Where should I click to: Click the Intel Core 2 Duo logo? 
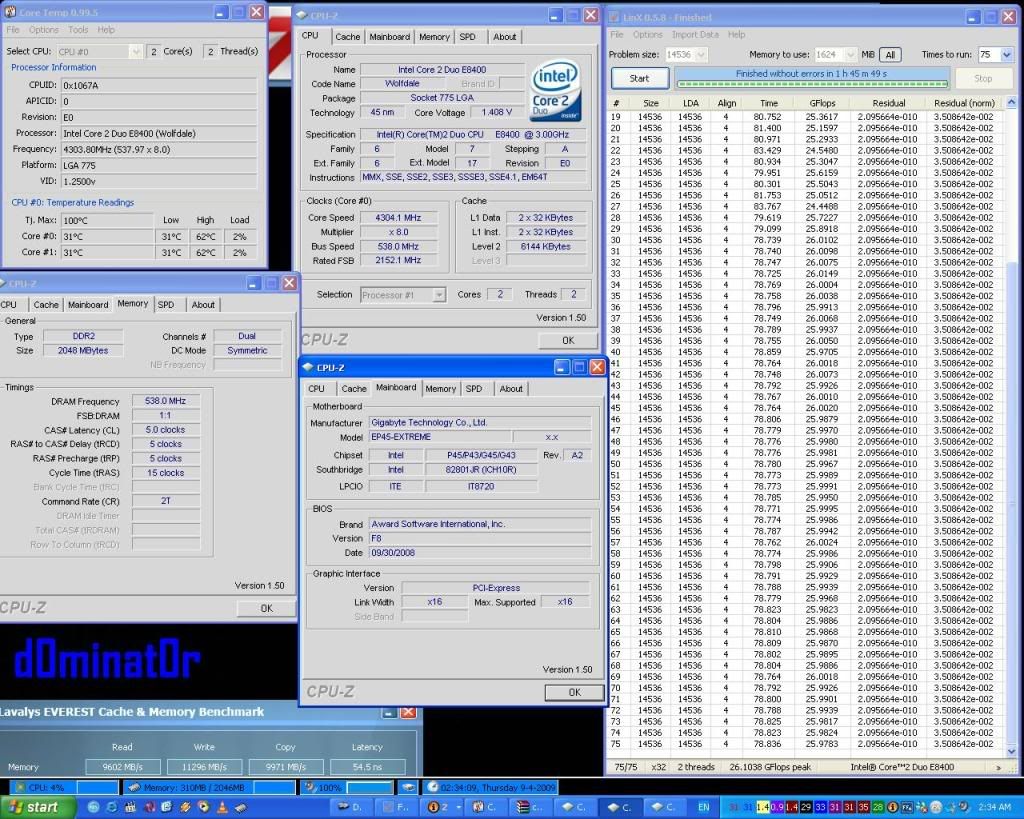pos(555,90)
